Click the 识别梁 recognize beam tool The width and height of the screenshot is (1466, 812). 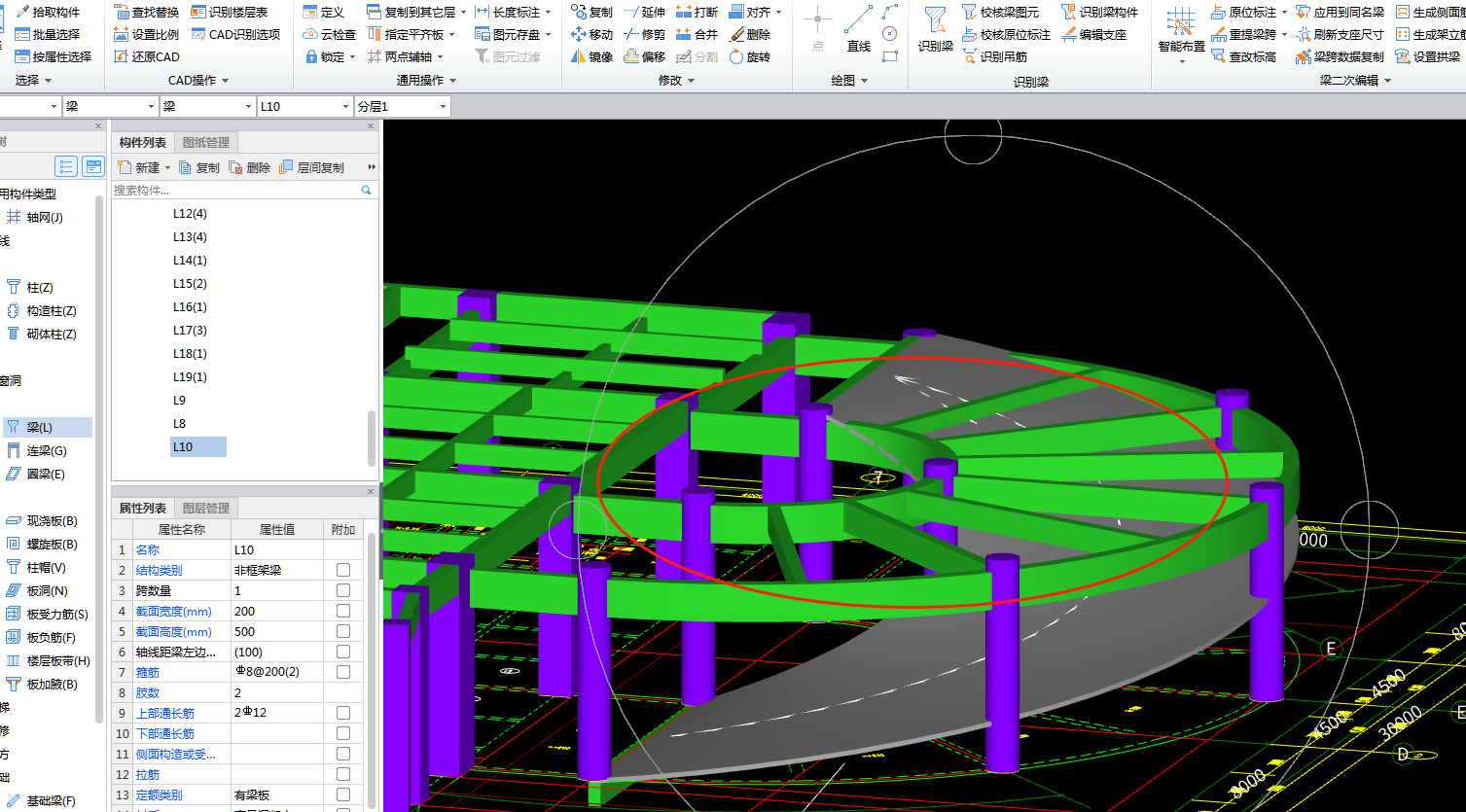936,29
